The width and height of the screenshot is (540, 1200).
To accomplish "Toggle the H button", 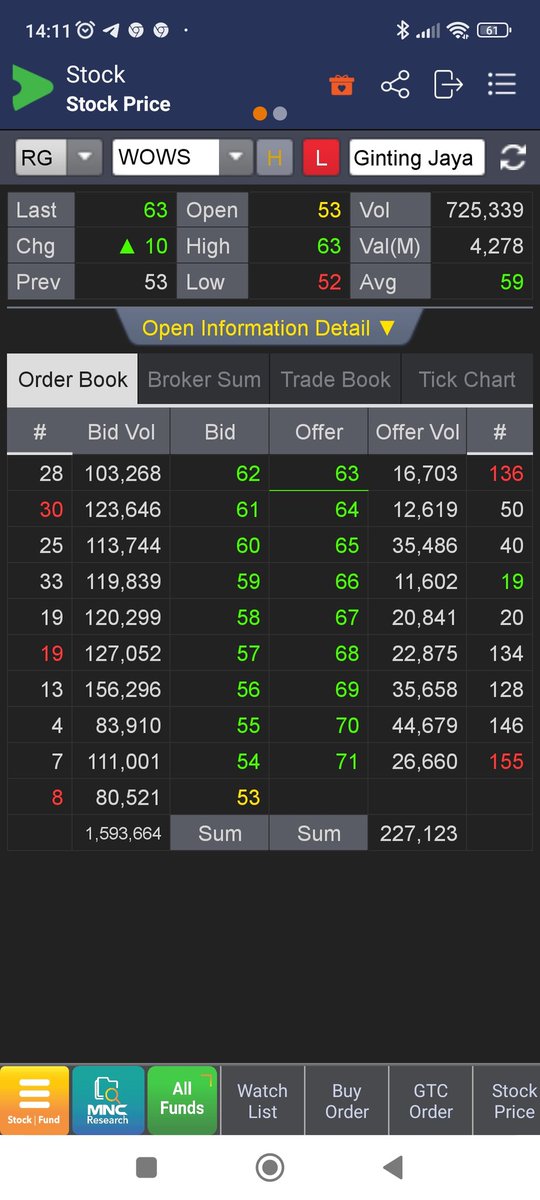I will (x=274, y=158).
